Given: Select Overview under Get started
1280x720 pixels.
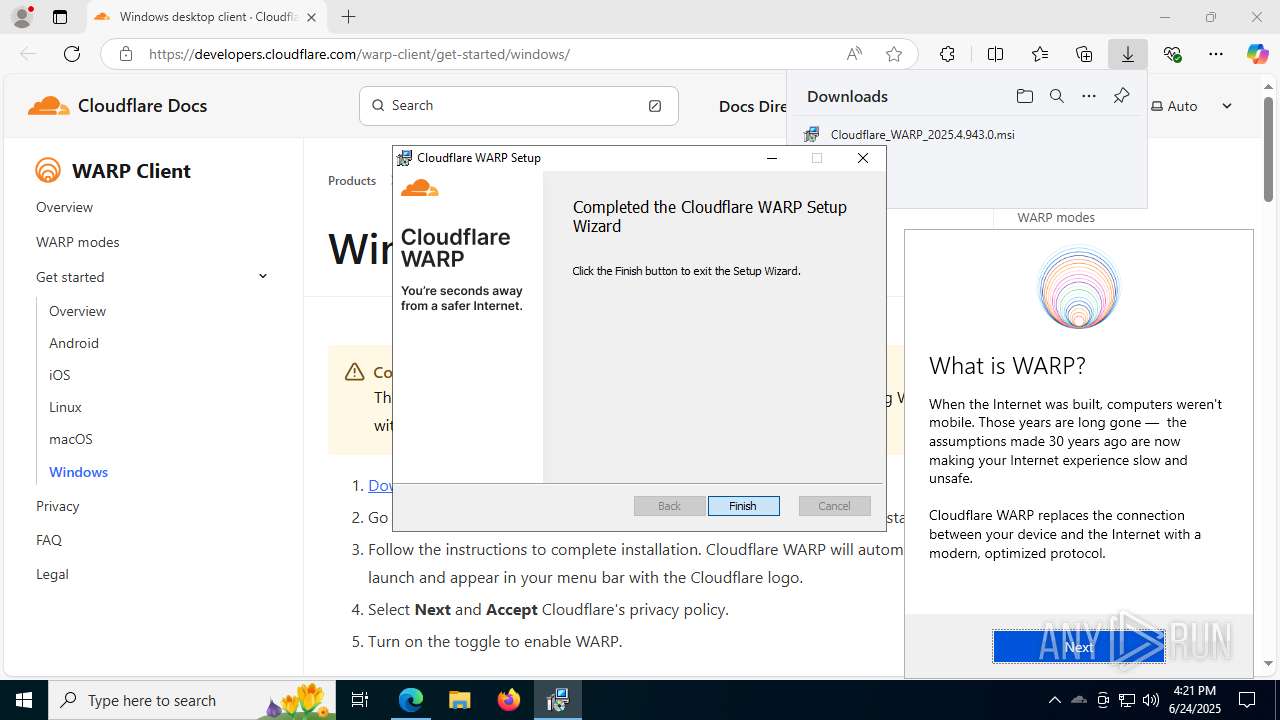Looking at the screenshot, I should (x=77, y=311).
